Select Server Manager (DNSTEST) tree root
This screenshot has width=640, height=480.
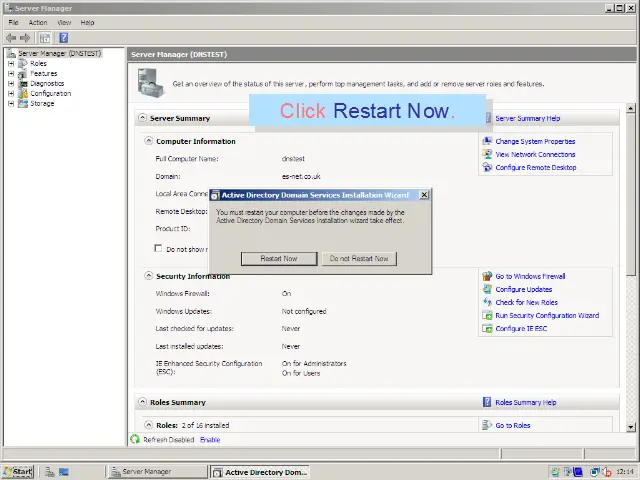click(59, 53)
